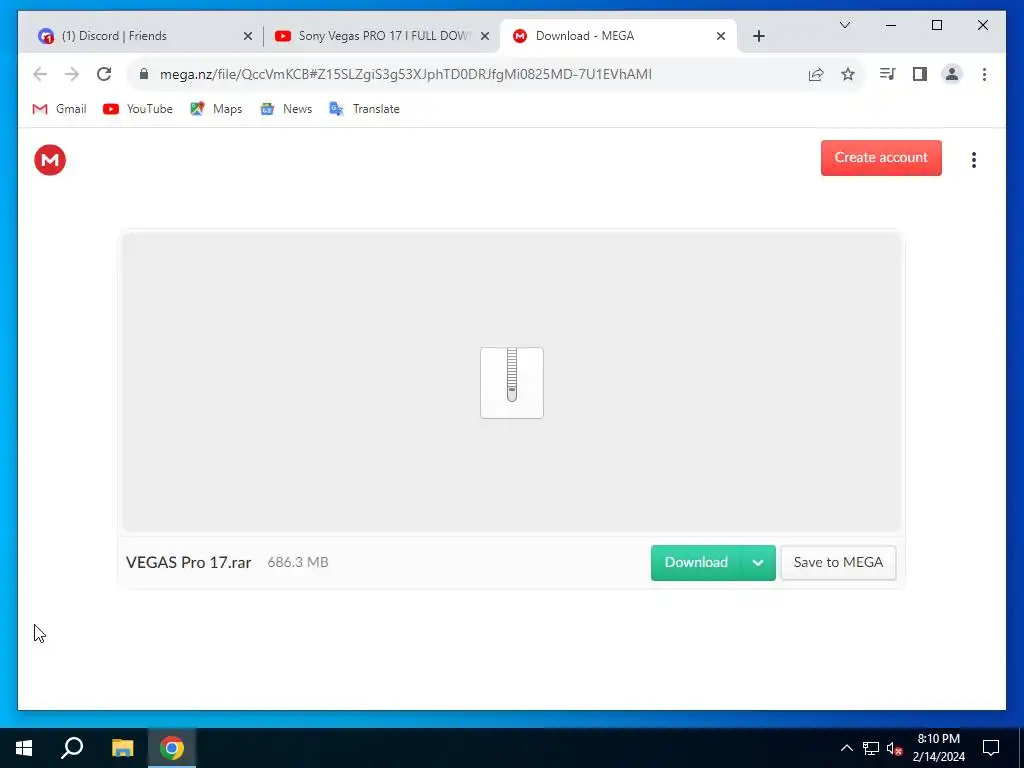Switch to the Sony Vegas PRO 17 tab

coord(379,36)
